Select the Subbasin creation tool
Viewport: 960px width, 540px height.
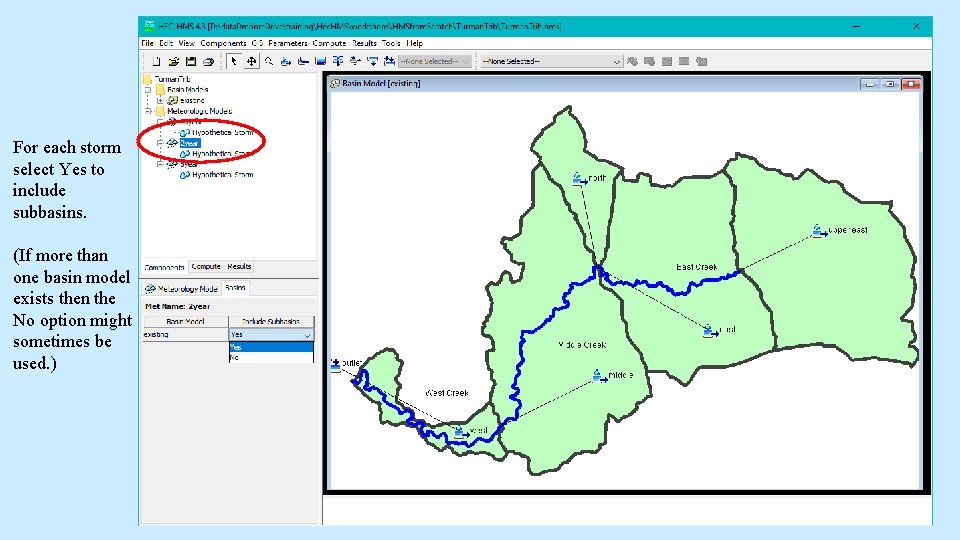tap(286, 61)
